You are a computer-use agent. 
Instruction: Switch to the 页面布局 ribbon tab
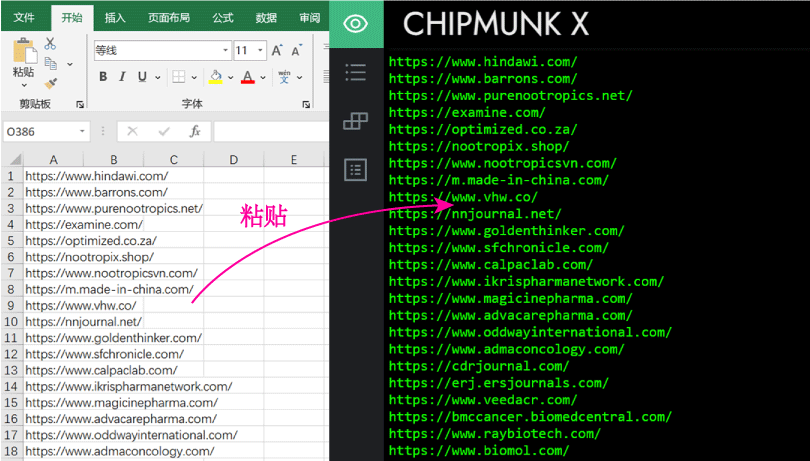(169, 18)
